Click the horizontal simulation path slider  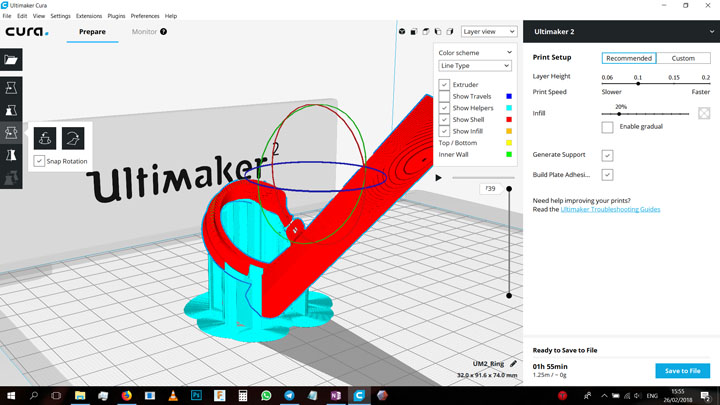click(x=484, y=178)
